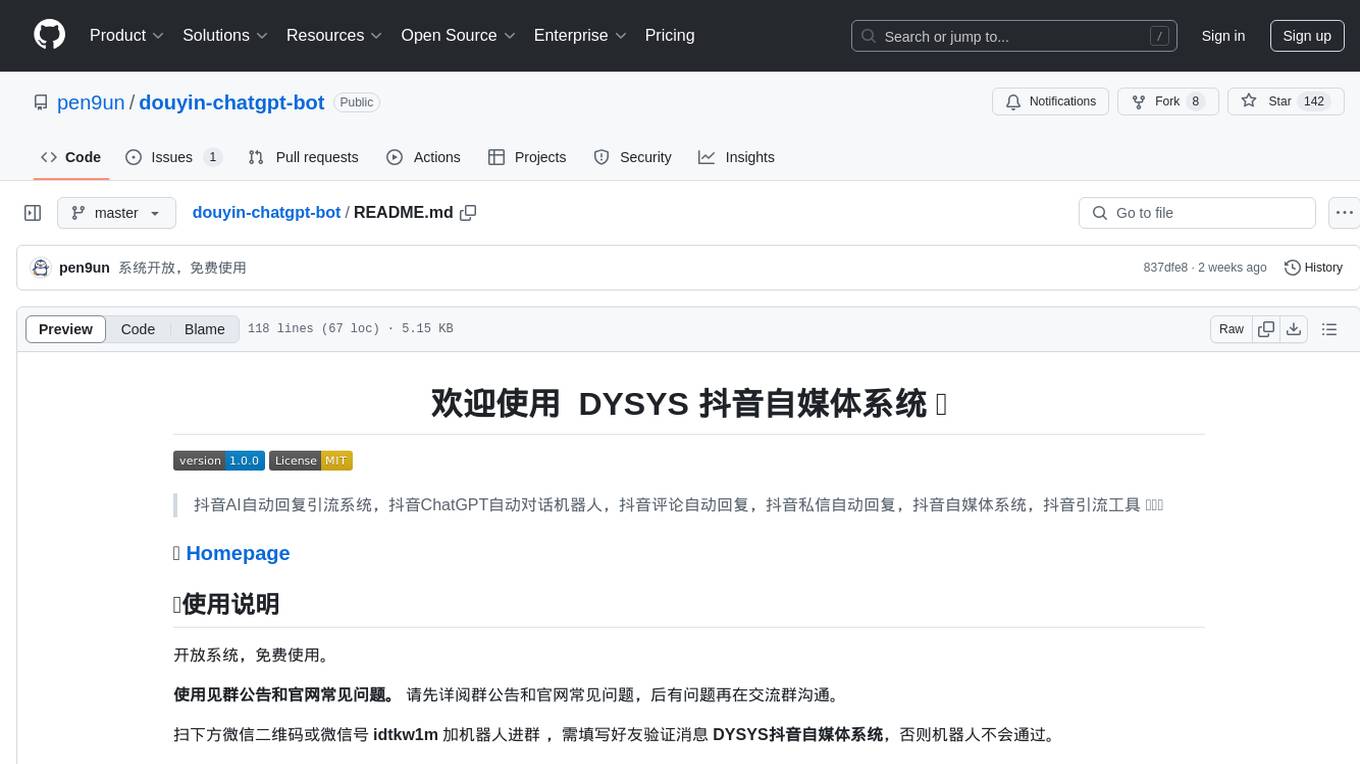
Task: Open the README outline list
Action: [x=1329, y=329]
